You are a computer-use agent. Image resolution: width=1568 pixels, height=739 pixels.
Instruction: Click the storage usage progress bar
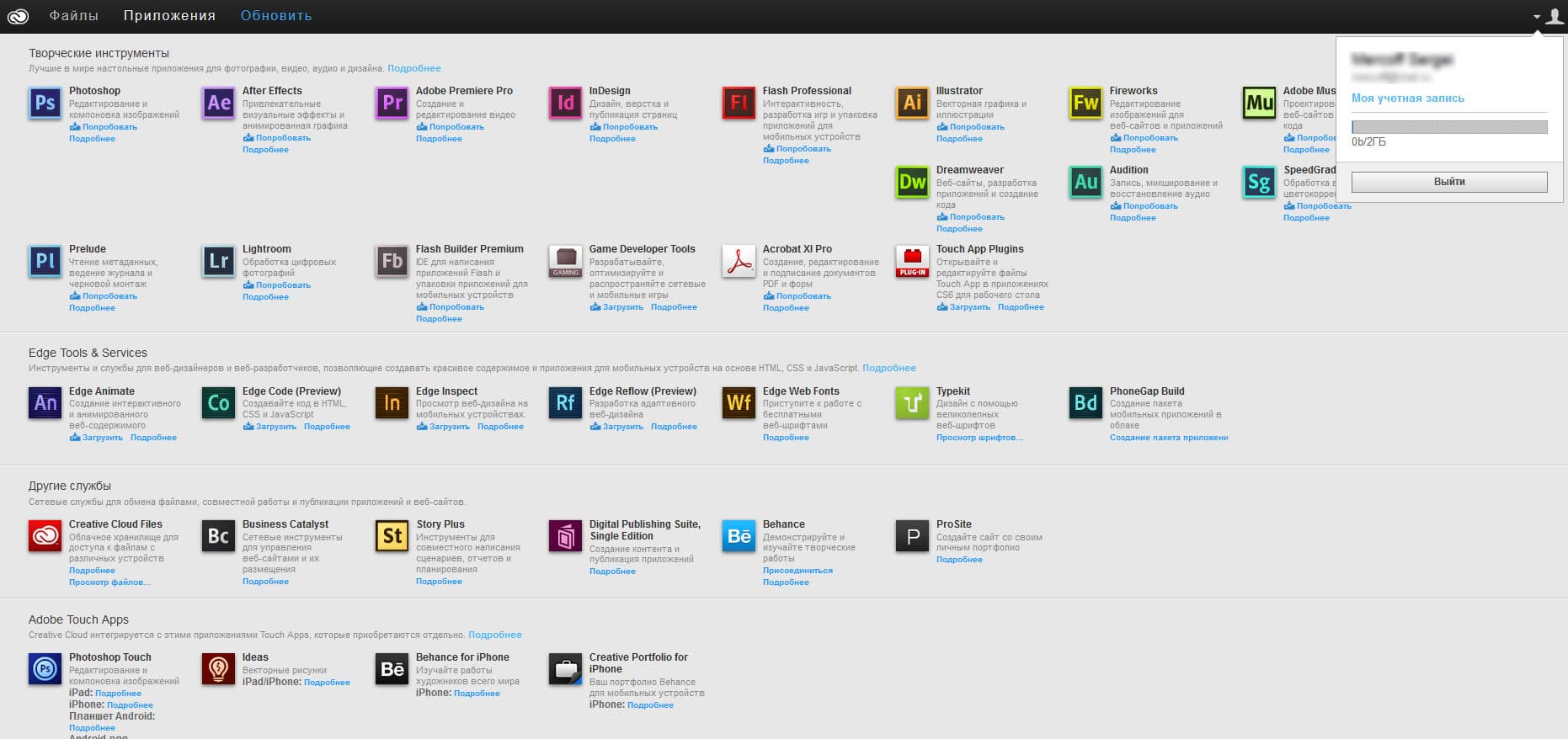click(1449, 127)
